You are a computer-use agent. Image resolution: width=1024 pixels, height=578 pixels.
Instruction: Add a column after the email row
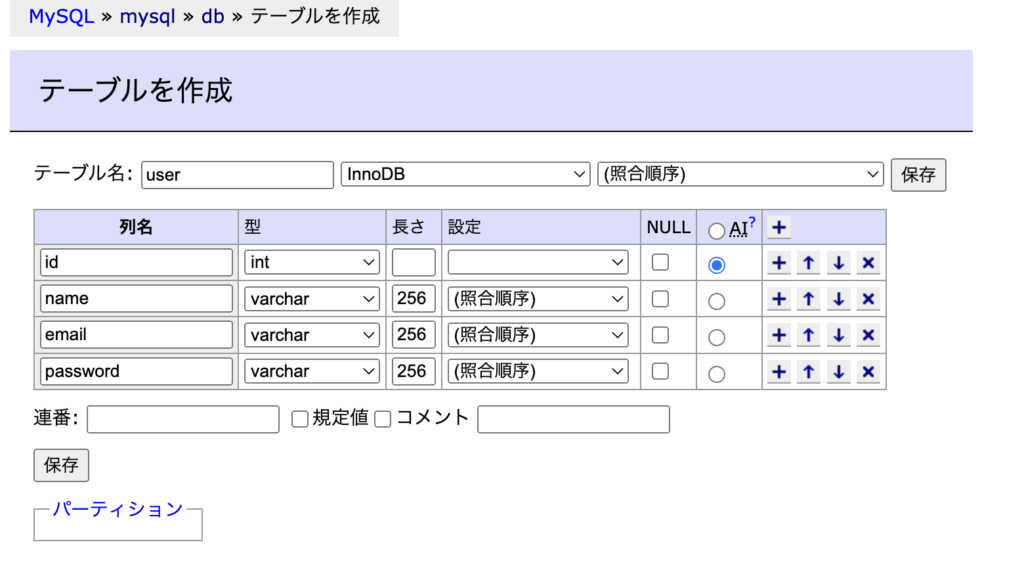click(778, 335)
